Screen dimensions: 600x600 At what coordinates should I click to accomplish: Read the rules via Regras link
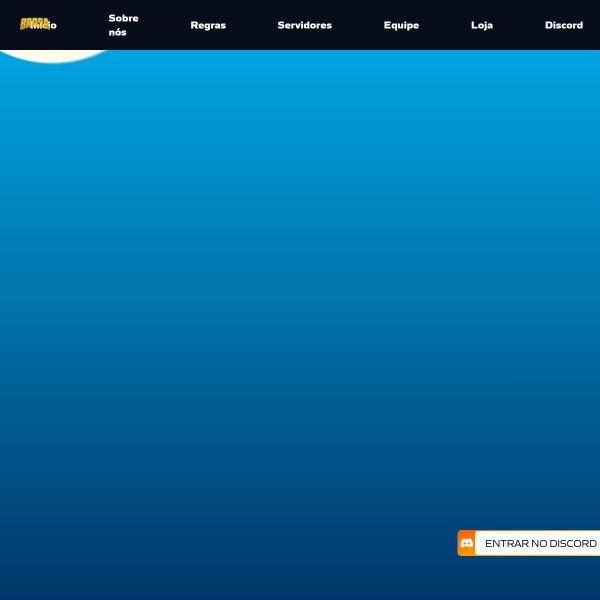208,25
